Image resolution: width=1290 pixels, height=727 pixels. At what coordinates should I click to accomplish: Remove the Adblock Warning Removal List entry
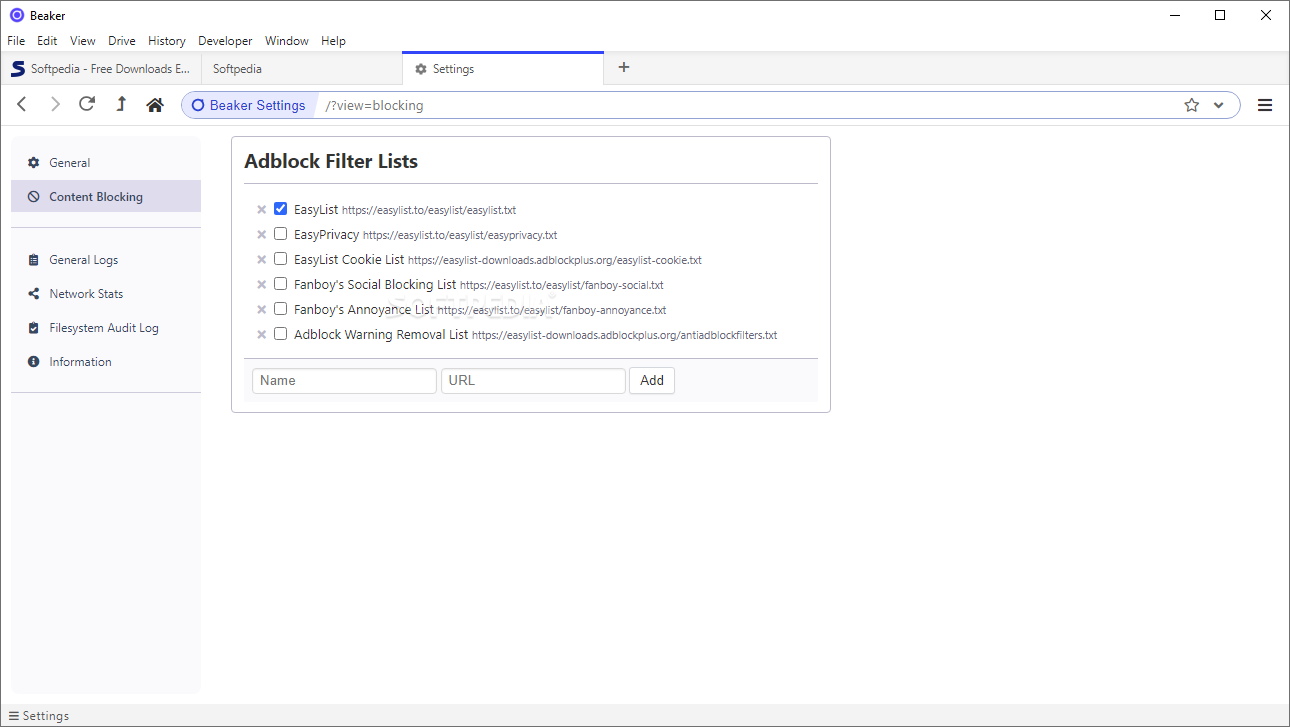point(262,335)
